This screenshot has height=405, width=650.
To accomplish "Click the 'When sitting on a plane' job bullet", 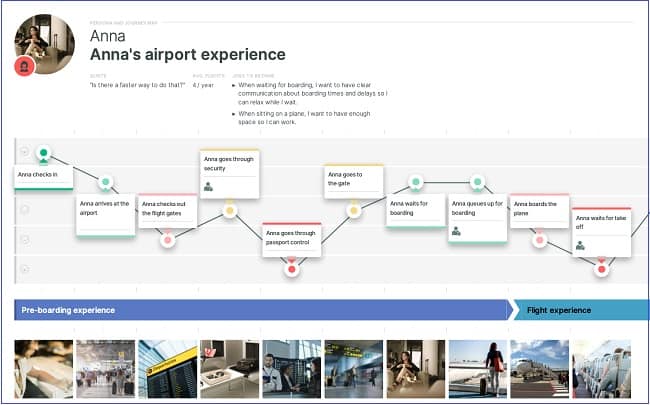I will tap(302, 118).
